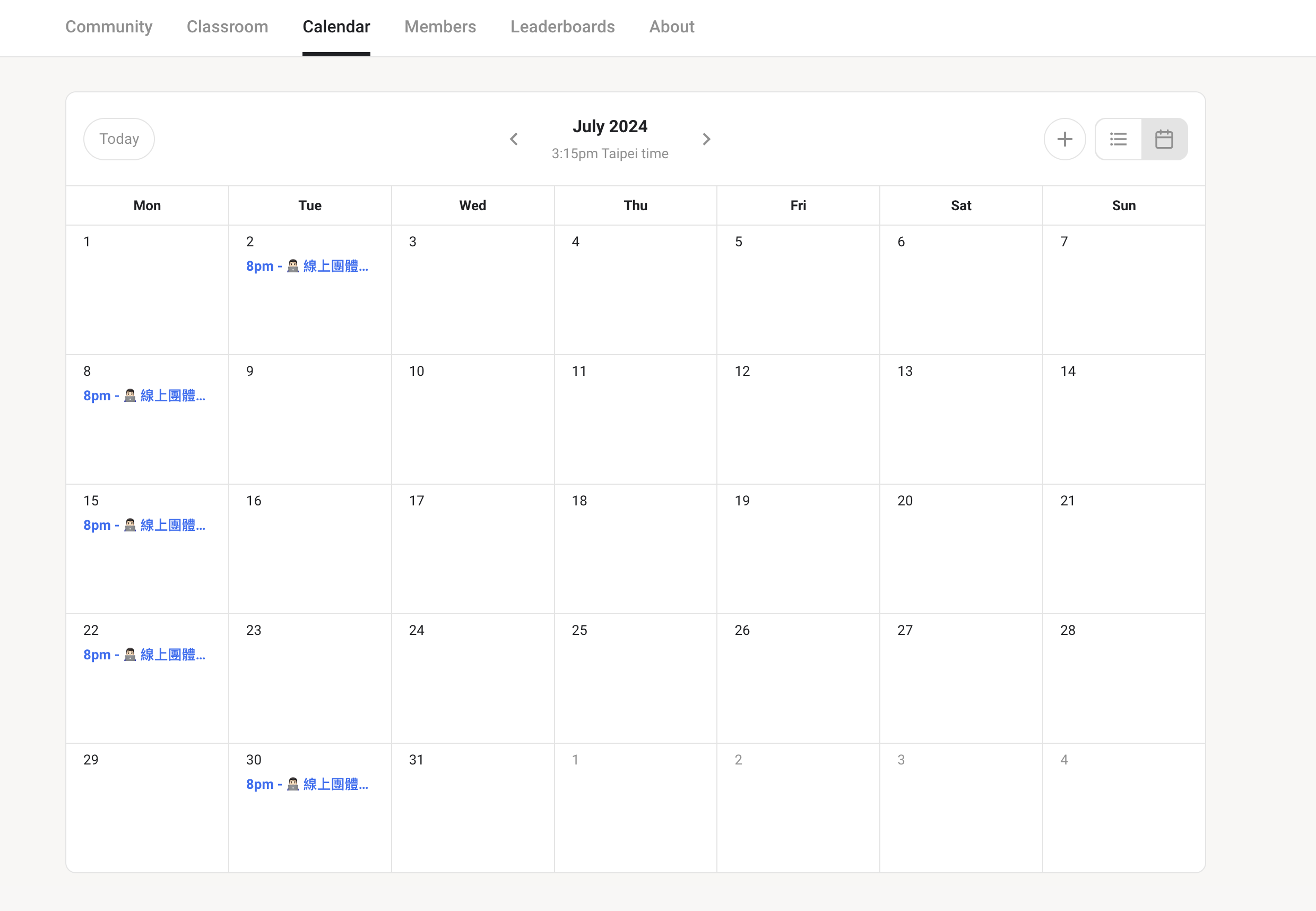Open the About tab

[672, 27]
